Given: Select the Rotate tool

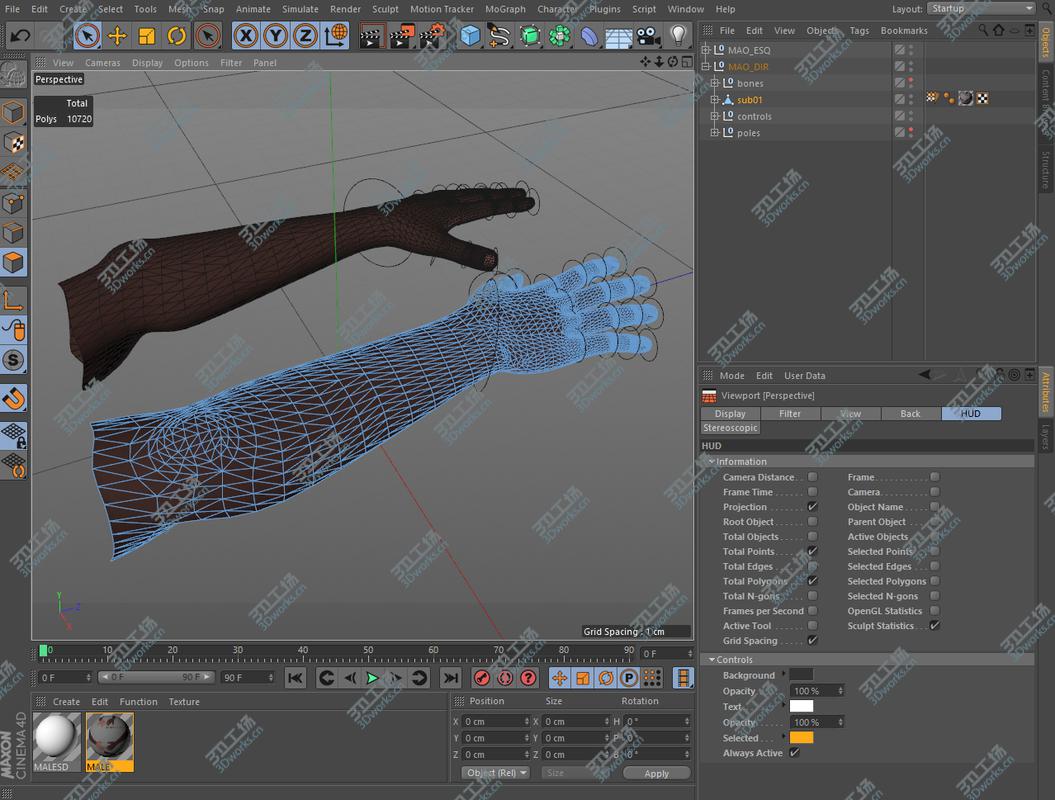Looking at the screenshot, I should (x=176, y=36).
